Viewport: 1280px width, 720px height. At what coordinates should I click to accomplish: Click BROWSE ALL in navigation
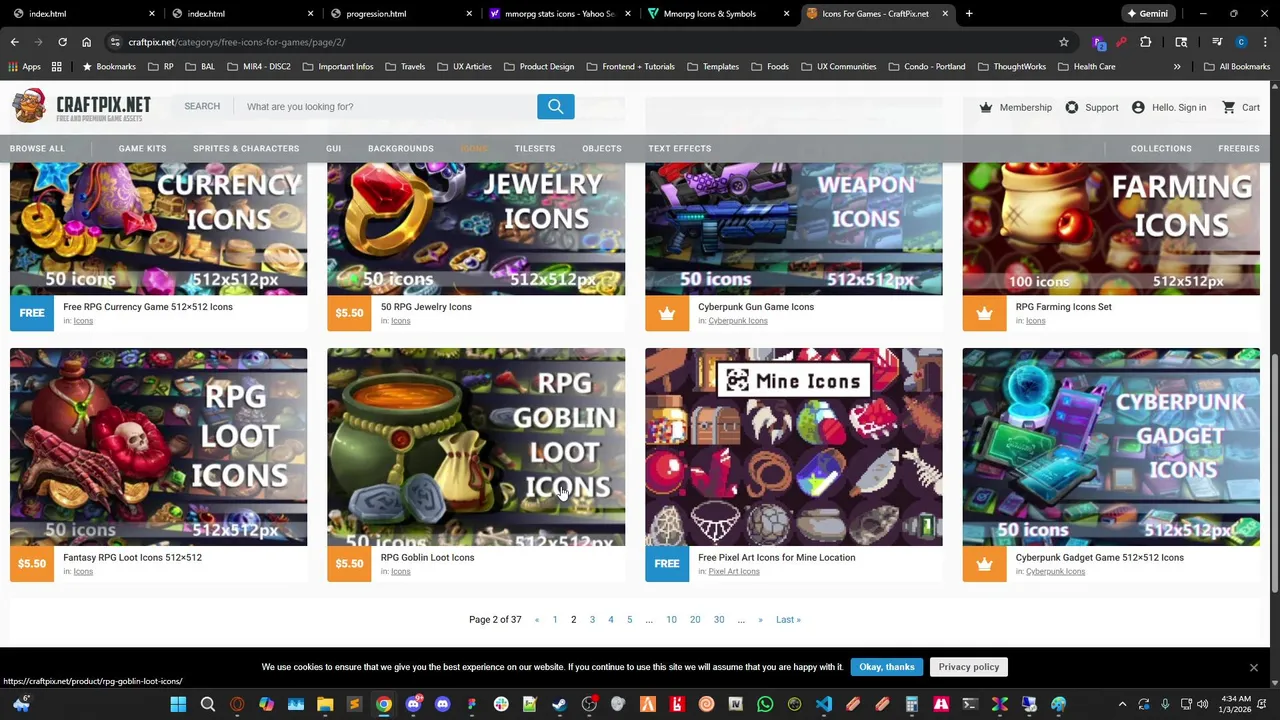[37, 148]
